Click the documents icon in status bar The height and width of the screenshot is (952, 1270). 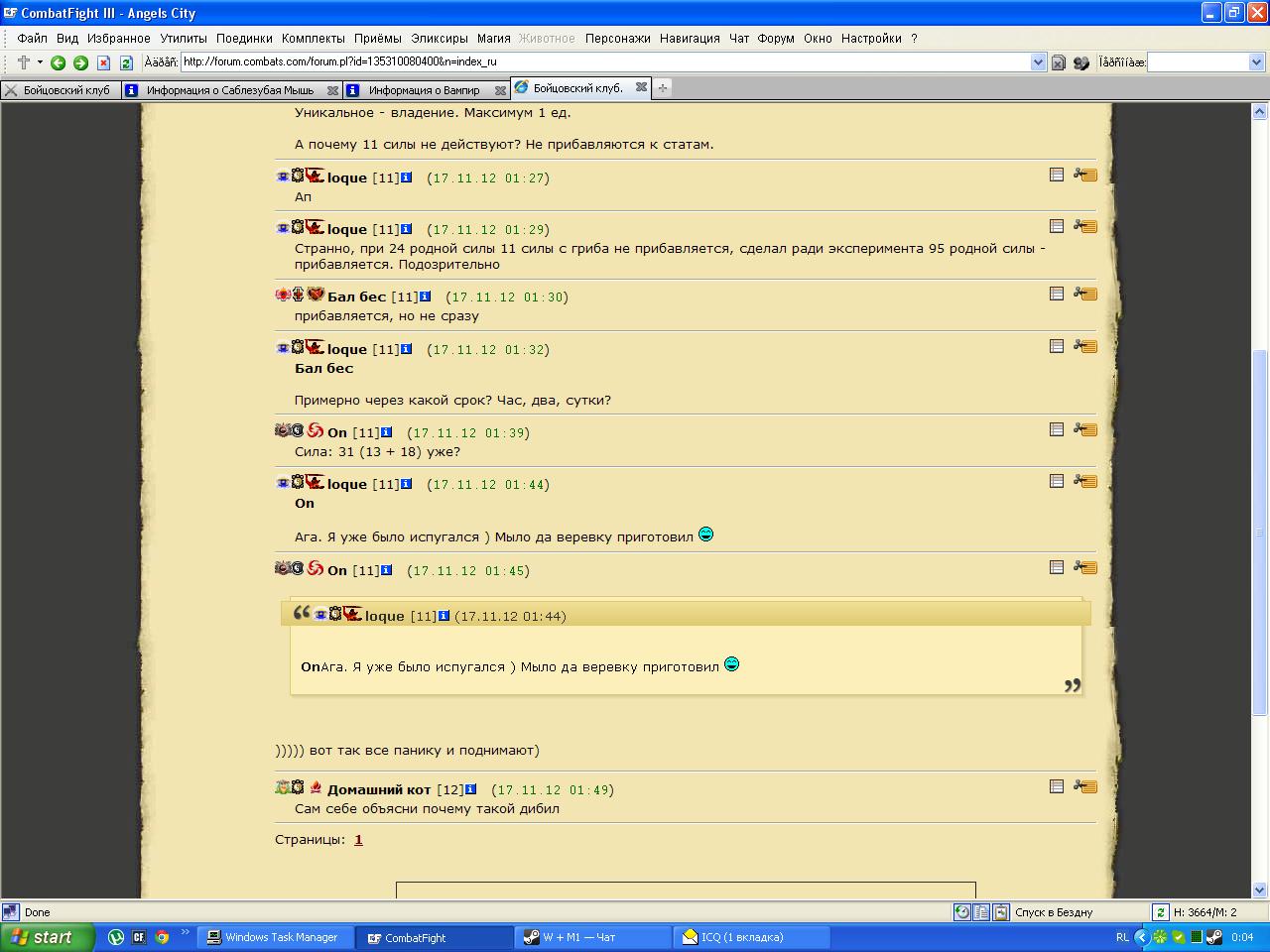(981, 912)
